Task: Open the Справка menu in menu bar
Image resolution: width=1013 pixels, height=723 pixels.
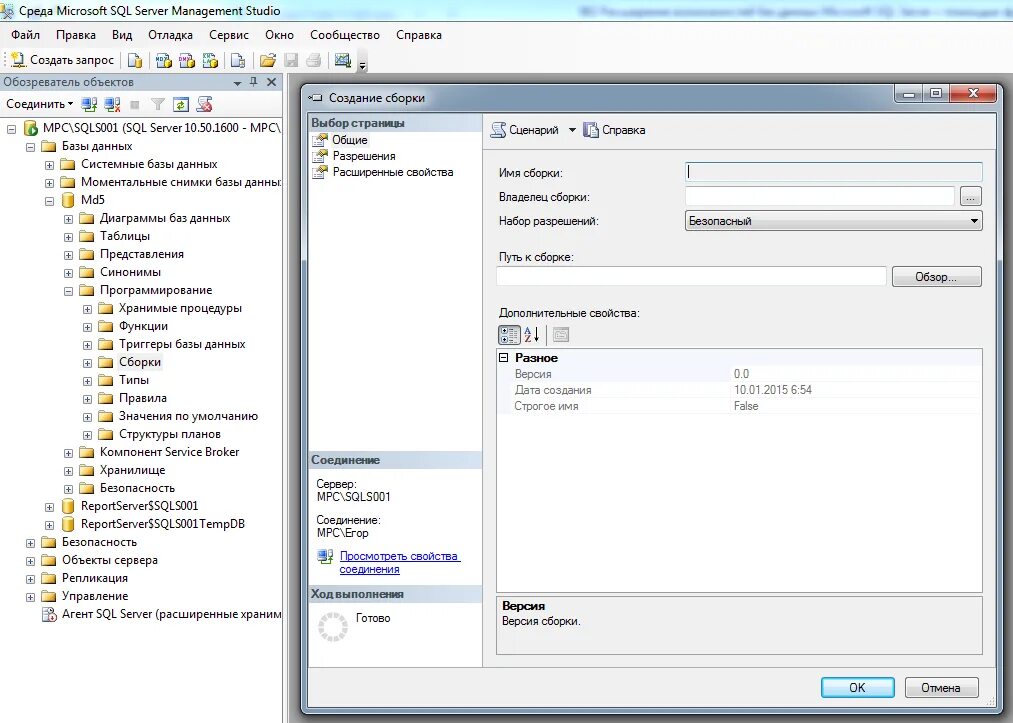Action: coord(419,35)
